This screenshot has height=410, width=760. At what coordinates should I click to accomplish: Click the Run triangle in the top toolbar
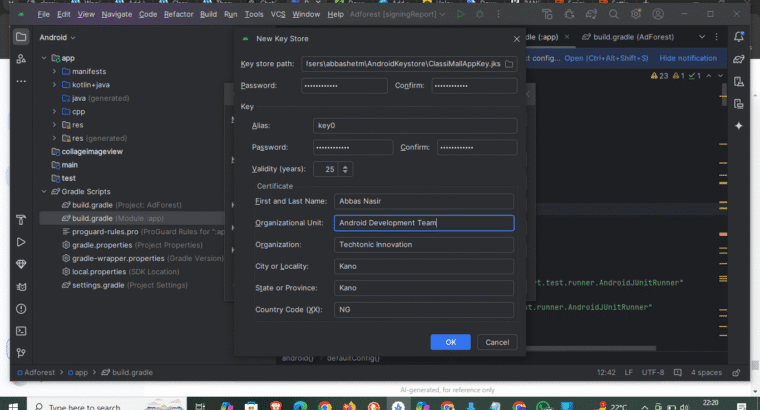click(x=460, y=14)
